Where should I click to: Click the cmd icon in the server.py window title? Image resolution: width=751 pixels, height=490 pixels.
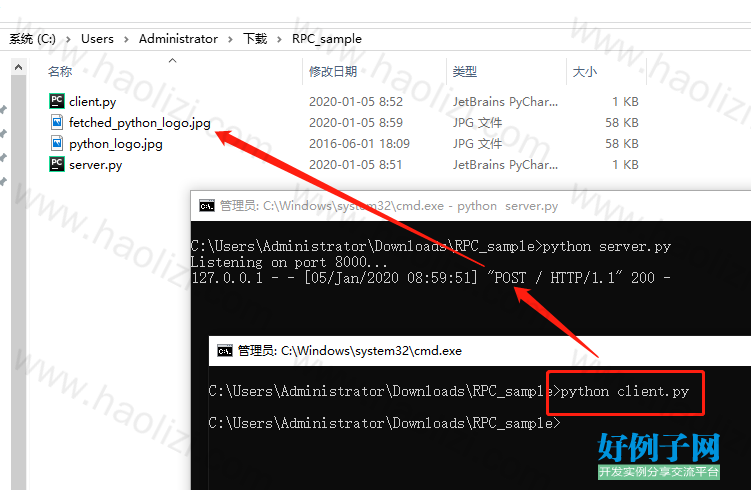point(207,206)
